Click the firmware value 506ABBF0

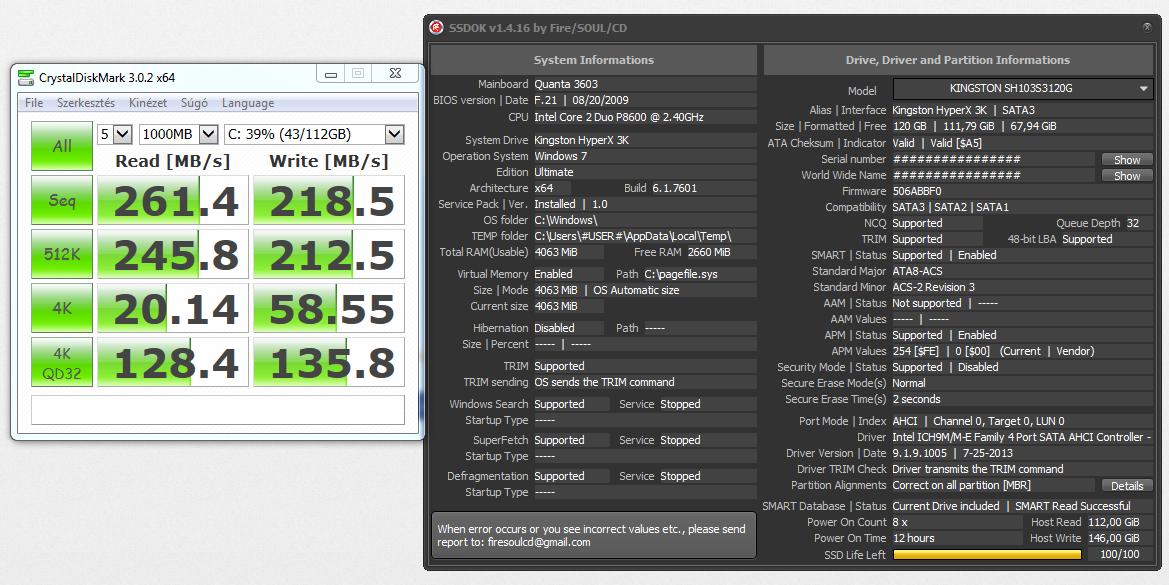[x=916, y=192]
